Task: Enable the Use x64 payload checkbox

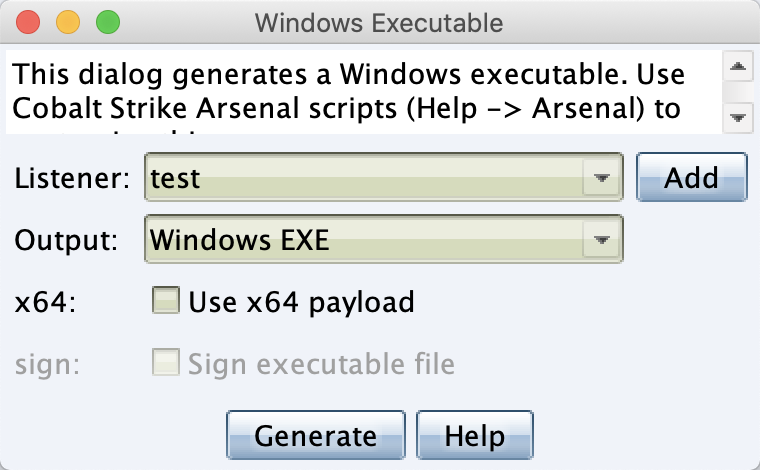Action: 166,301
